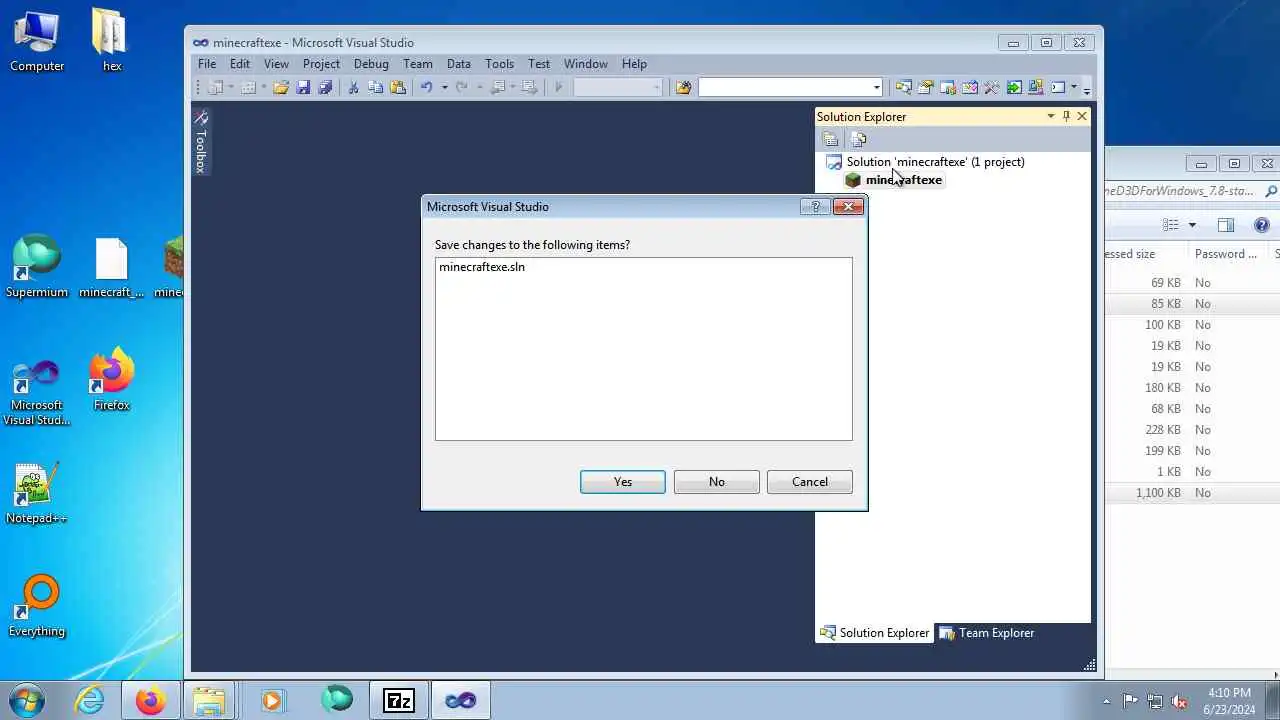Open the View menu
Screen dimensions: 1280x720
276,64
